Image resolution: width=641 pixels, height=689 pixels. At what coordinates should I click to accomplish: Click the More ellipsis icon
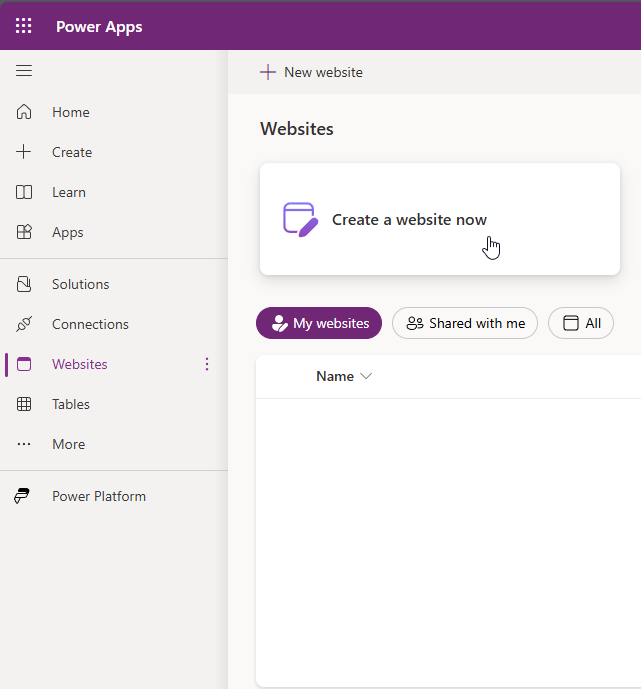pos(24,444)
